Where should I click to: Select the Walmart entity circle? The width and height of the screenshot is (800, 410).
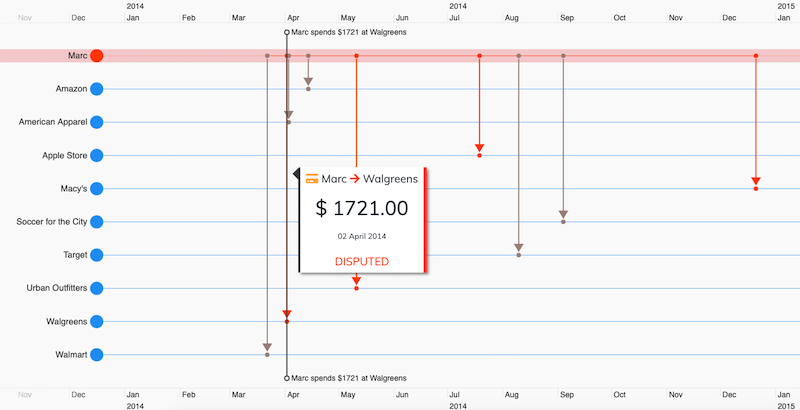click(96, 354)
